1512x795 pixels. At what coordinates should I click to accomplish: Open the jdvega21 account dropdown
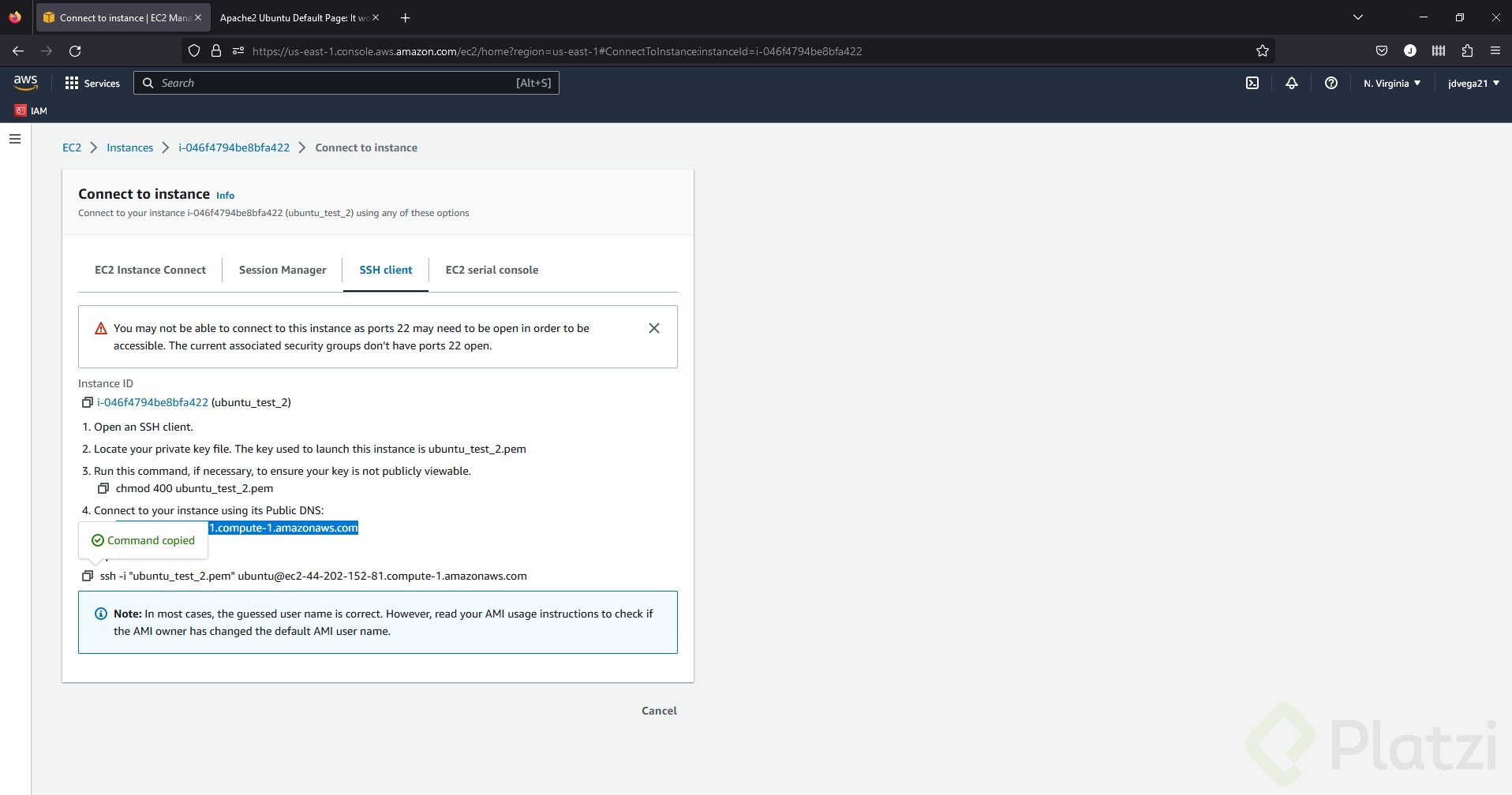coord(1473,83)
